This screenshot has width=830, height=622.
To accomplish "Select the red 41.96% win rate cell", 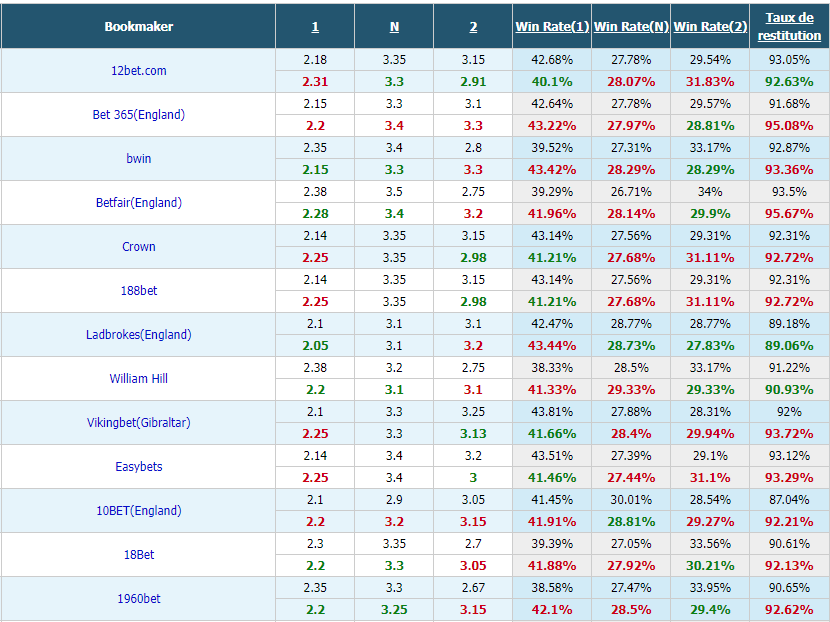I will (x=552, y=213).
